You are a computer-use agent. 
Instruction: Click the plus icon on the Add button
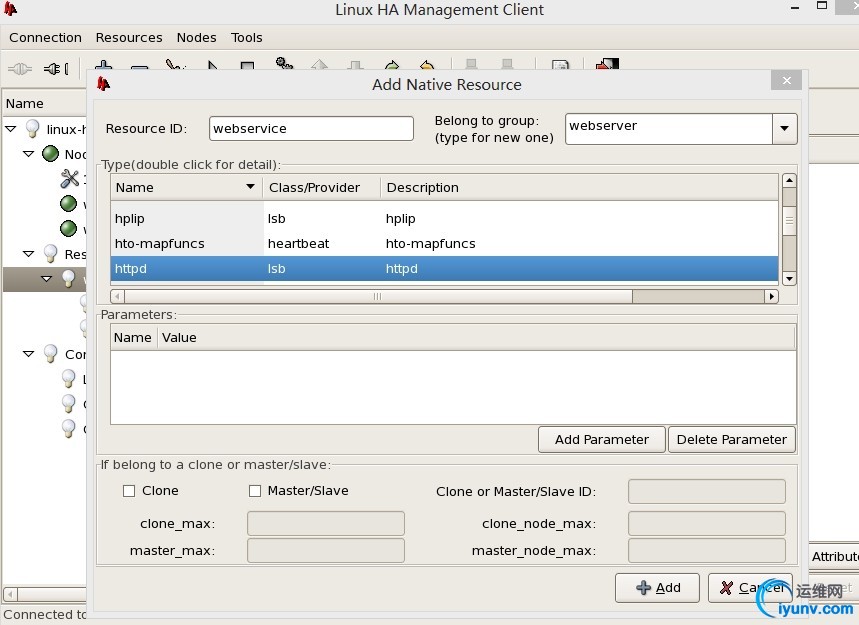point(644,588)
